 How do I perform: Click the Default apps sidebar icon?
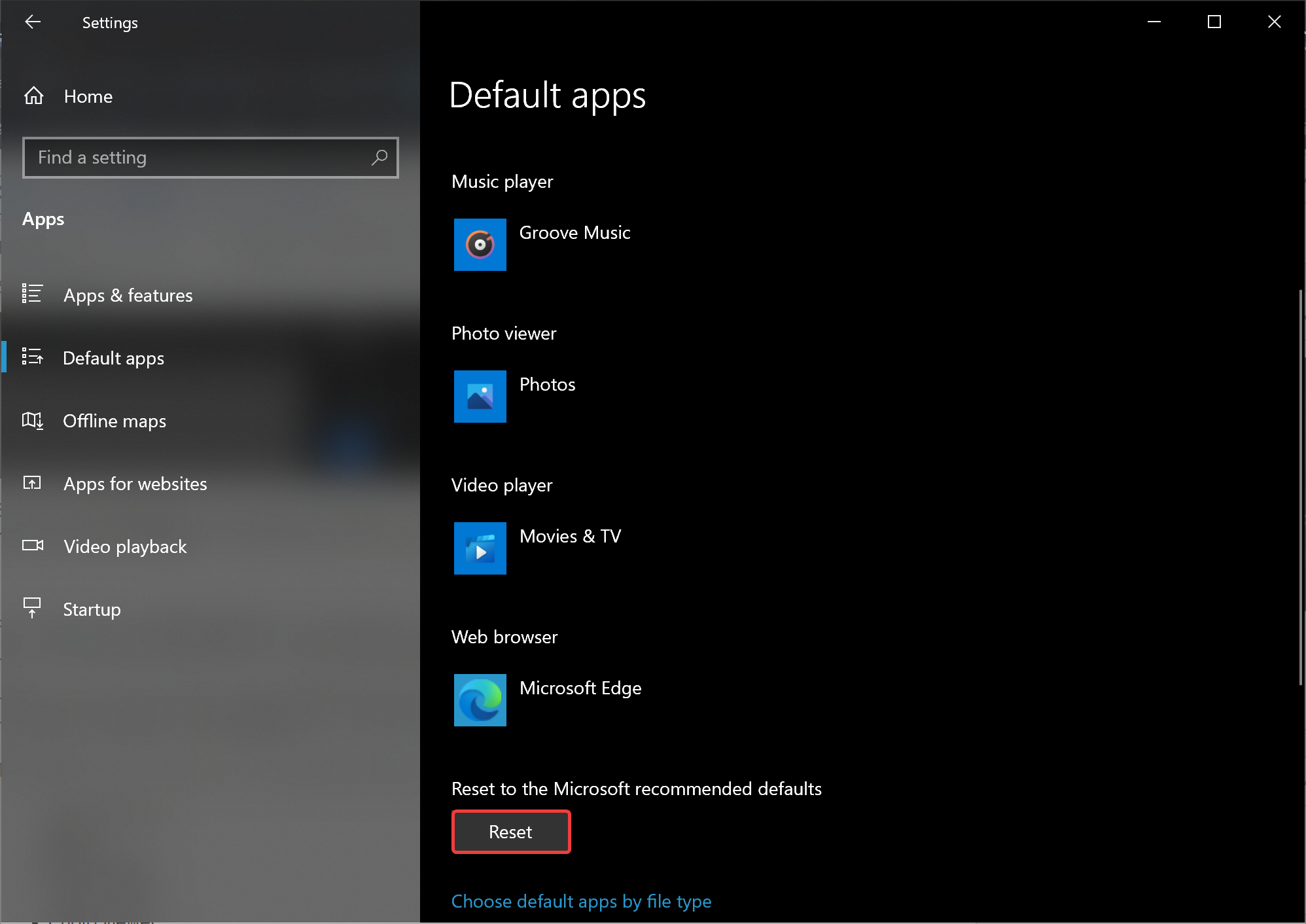tap(32, 357)
